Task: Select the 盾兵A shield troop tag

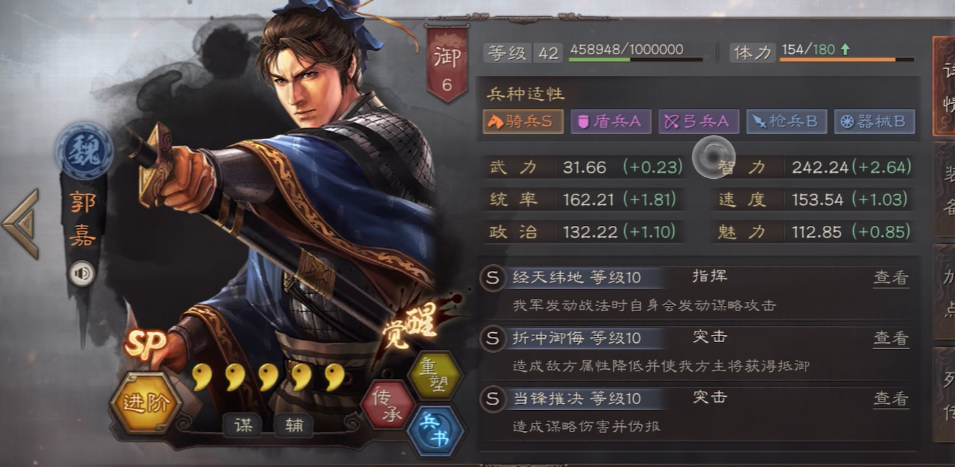Action: click(x=611, y=121)
